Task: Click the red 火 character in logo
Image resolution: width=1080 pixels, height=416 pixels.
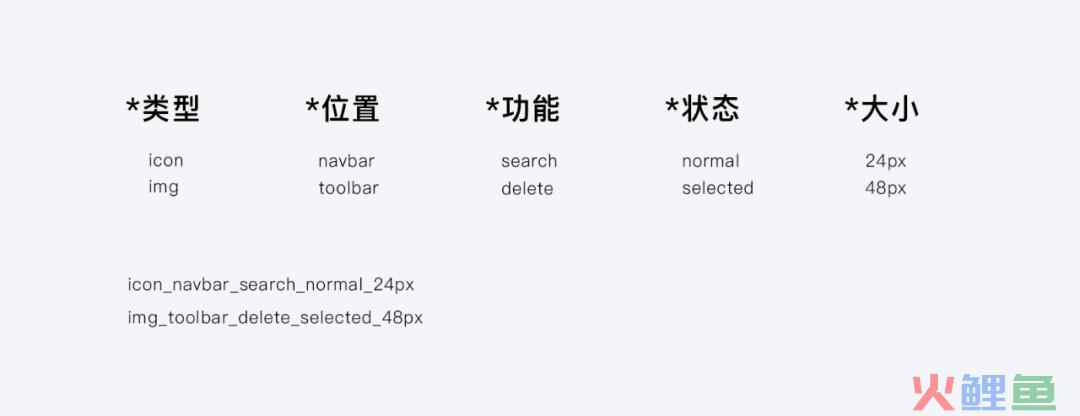Action: (x=934, y=393)
